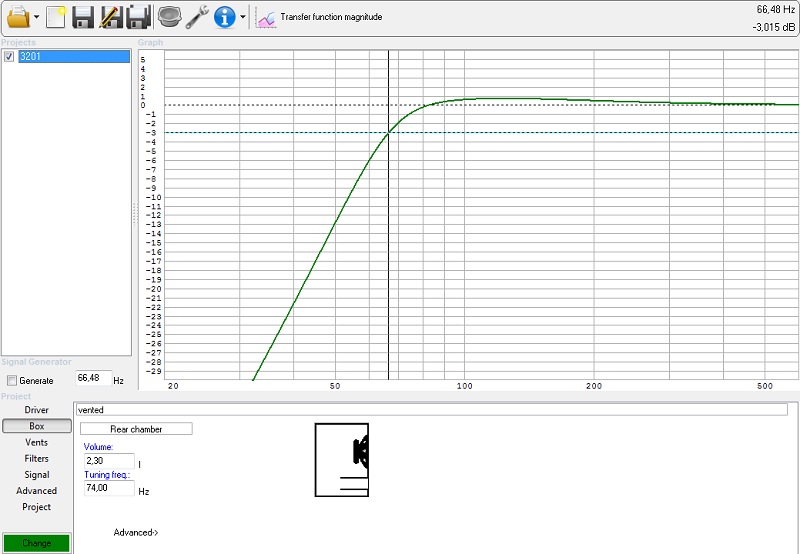The height and width of the screenshot is (554, 800).
Task: Click the save-as floppy with pencil icon
Action: point(111,17)
